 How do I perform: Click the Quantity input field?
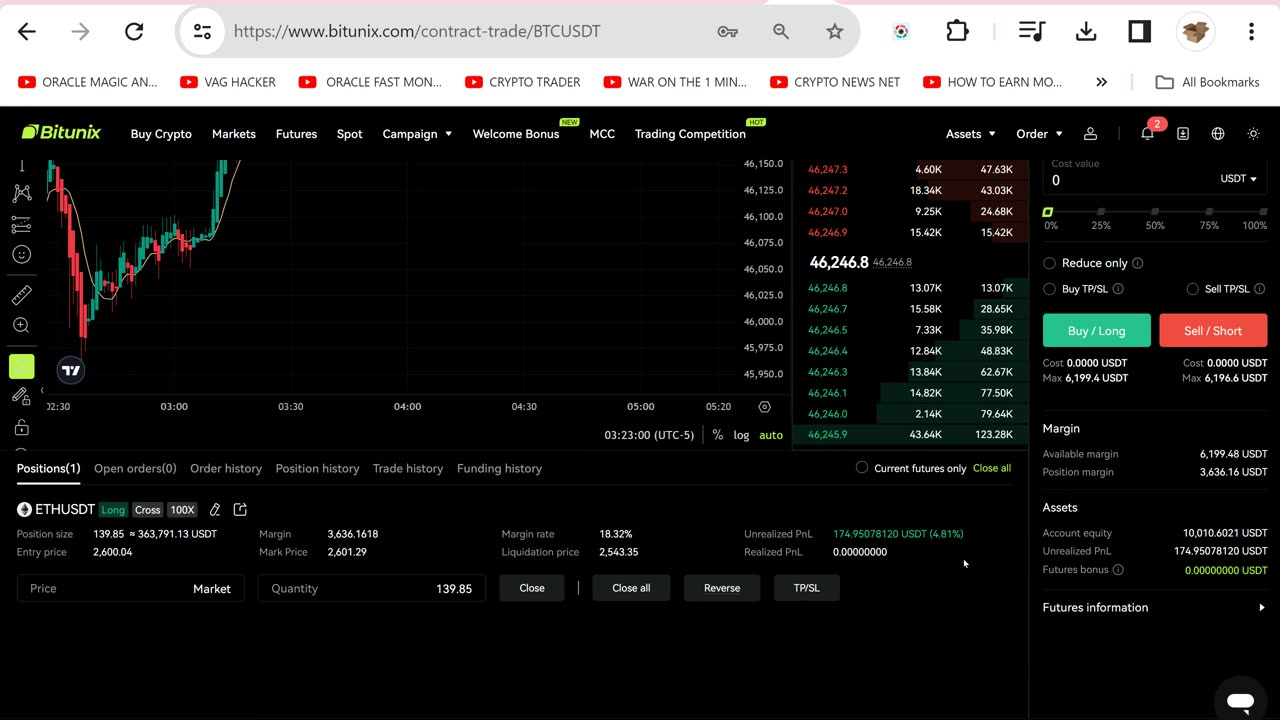tap(372, 588)
